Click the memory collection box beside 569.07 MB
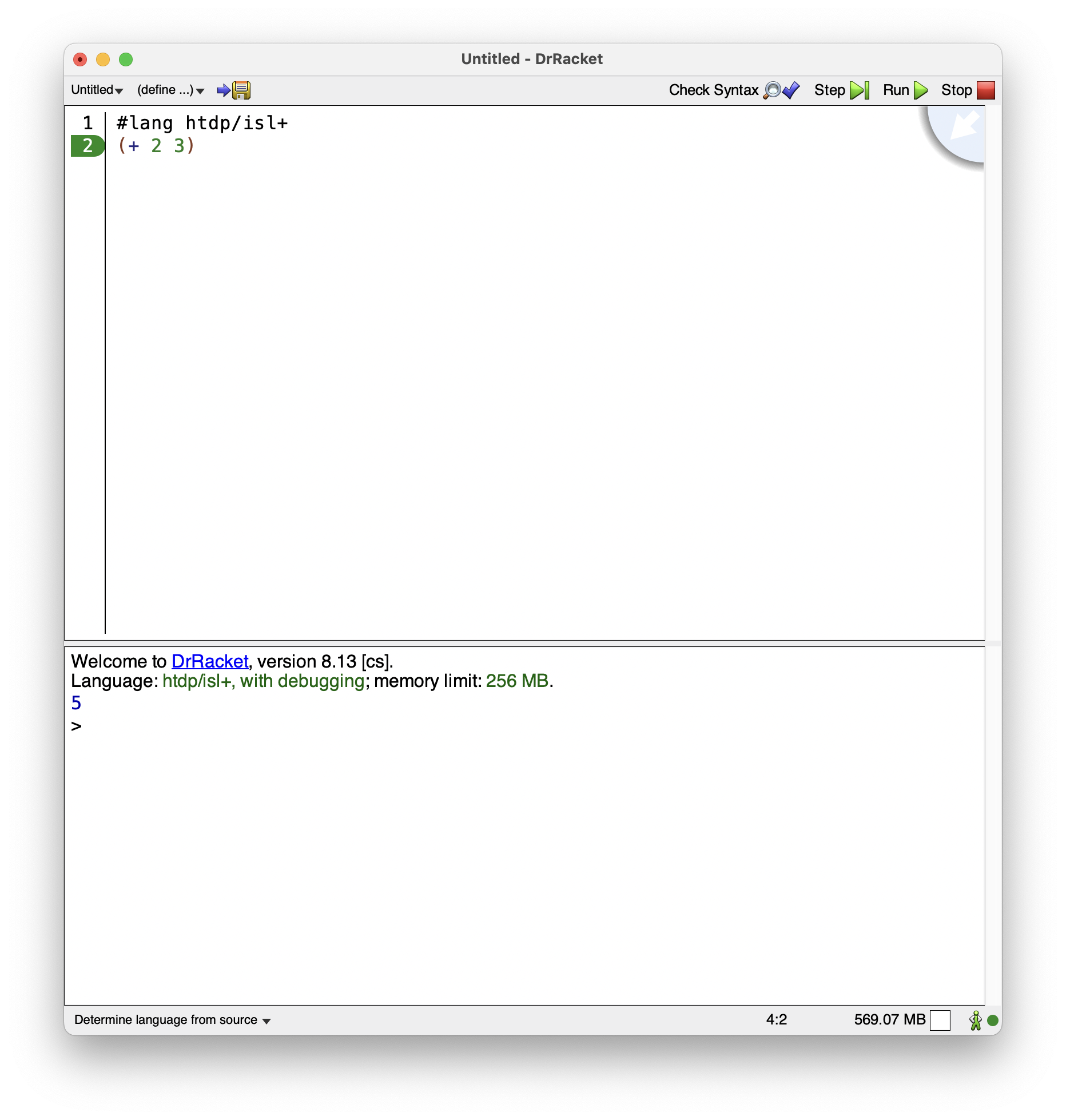 (x=940, y=1020)
